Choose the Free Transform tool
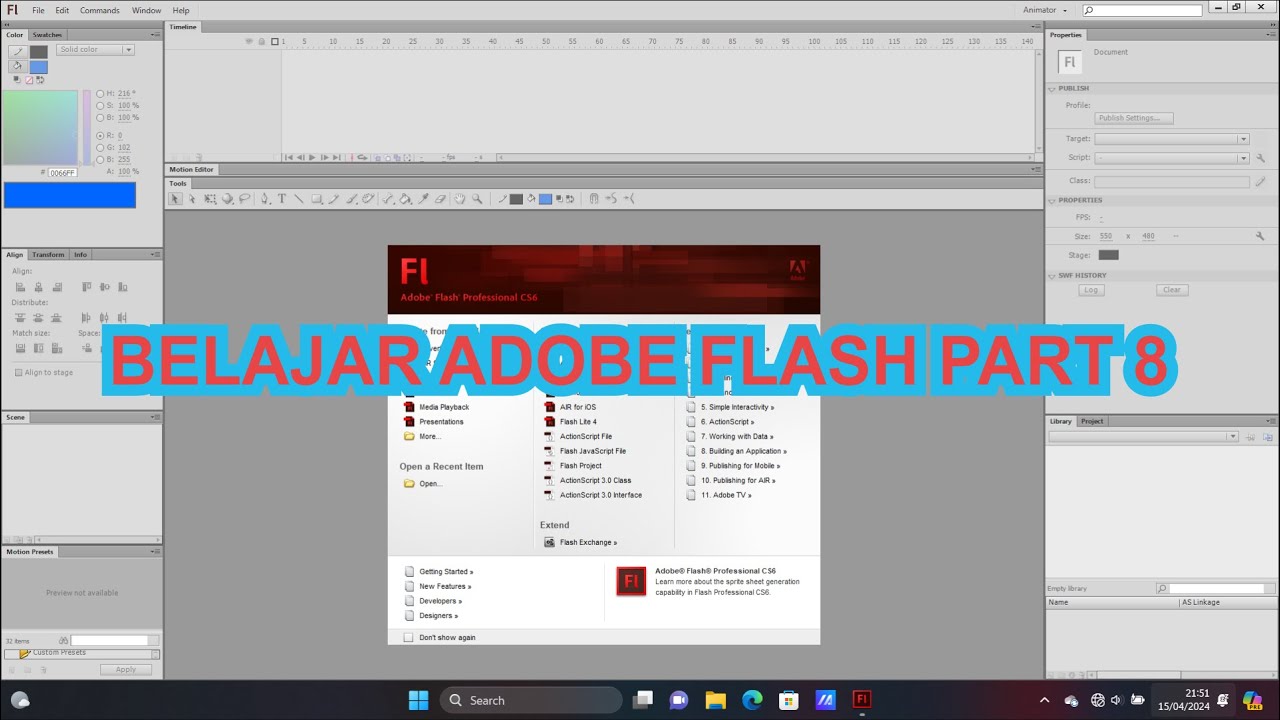 click(x=210, y=199)
